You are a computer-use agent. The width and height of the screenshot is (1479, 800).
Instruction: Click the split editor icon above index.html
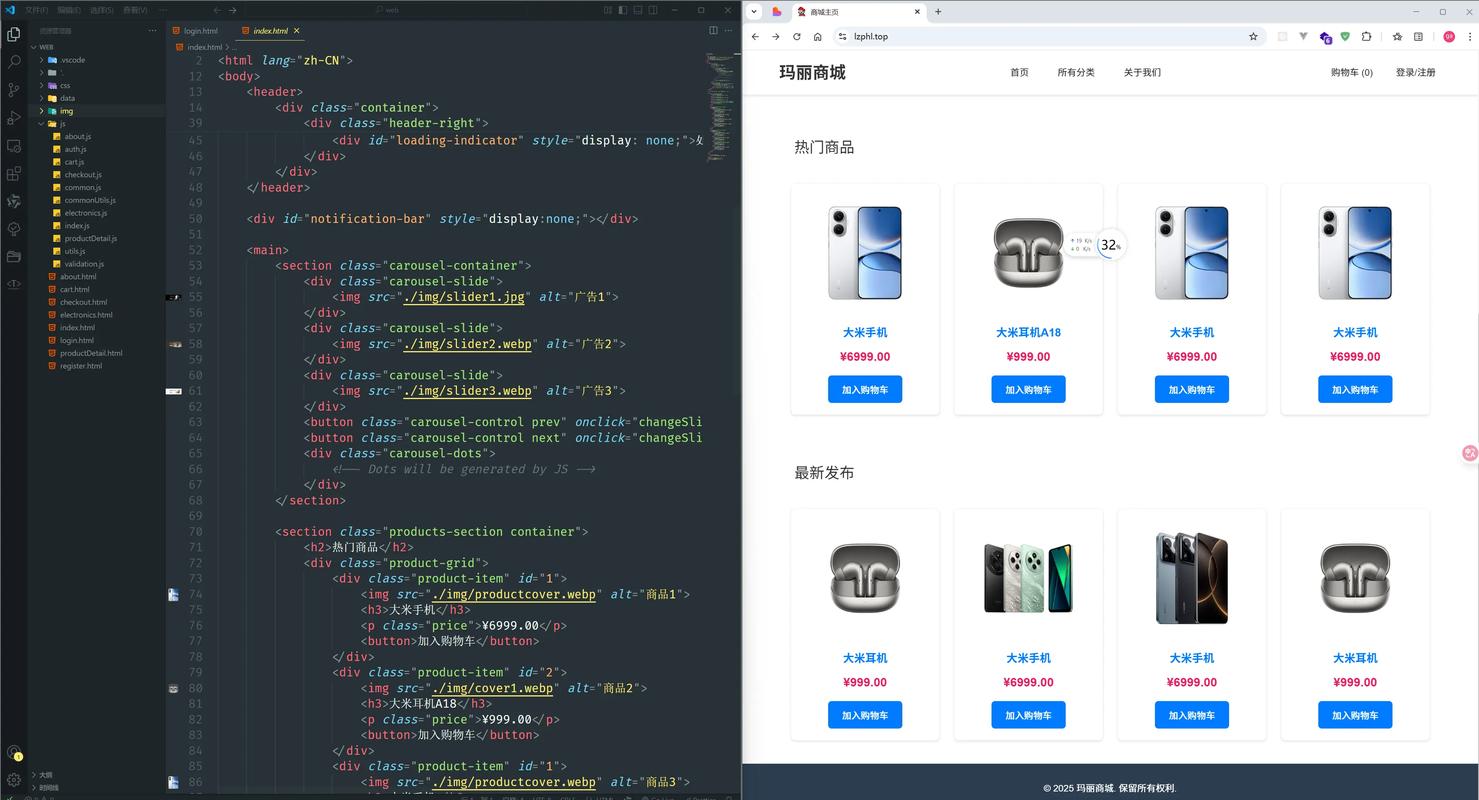711,30
